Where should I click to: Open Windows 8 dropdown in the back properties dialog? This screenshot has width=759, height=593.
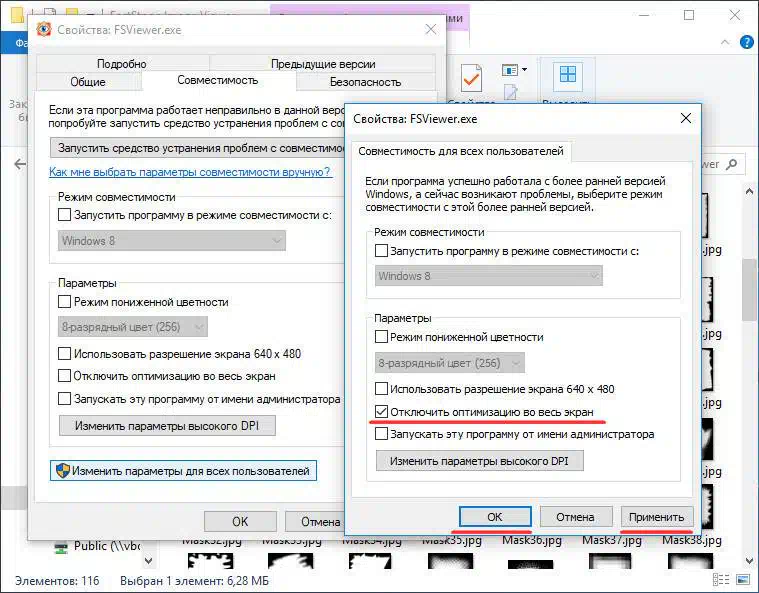pyautogui.click(x=172, y=241)
